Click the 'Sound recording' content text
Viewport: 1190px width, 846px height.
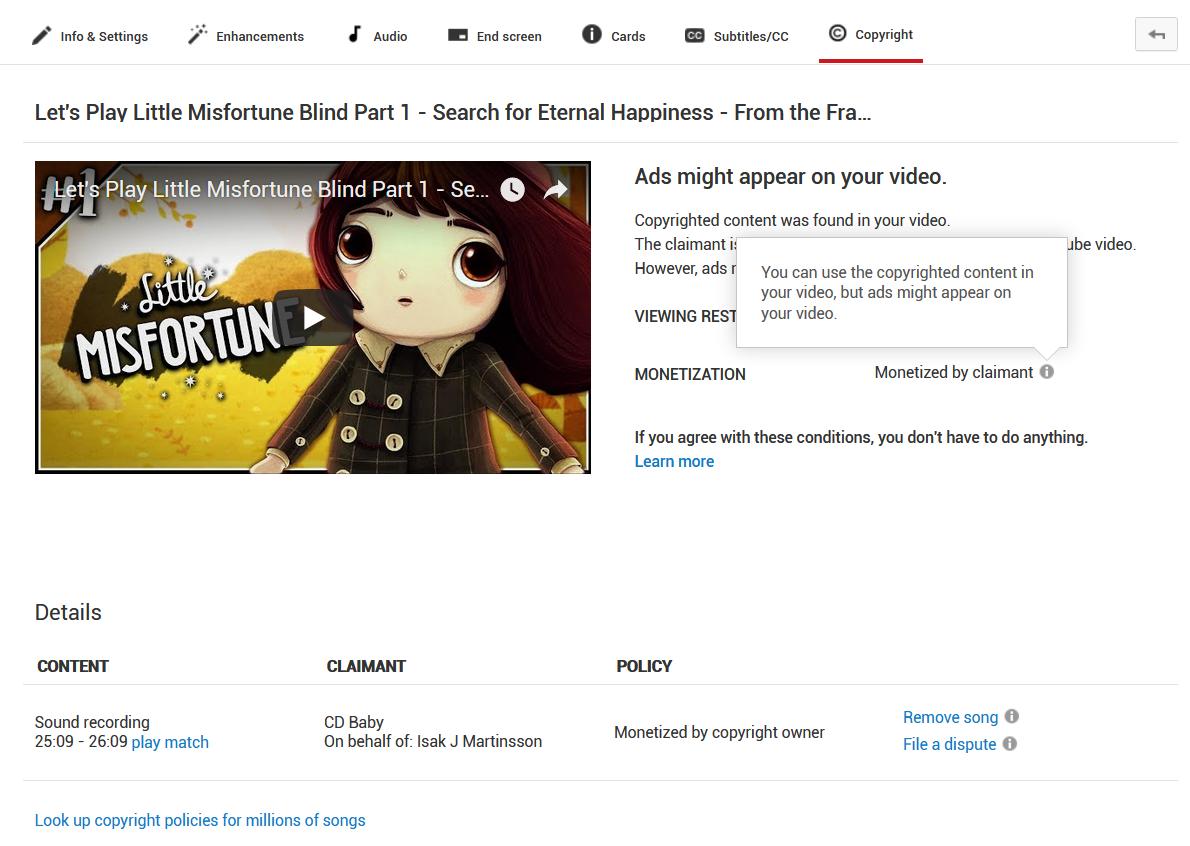click(x=92, y=722)
